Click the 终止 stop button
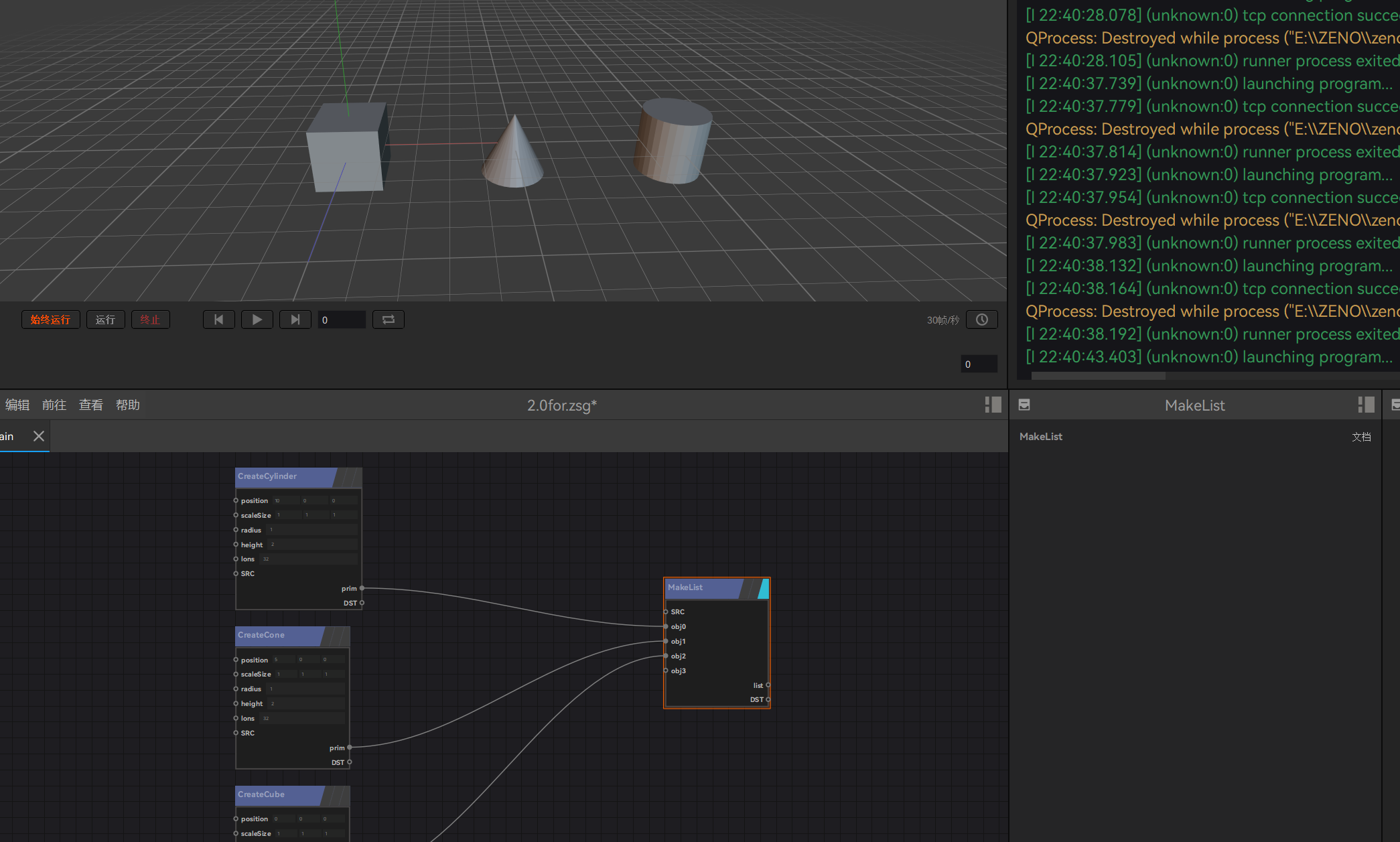This screenshot has height=842, width=1400. point(150,320)
